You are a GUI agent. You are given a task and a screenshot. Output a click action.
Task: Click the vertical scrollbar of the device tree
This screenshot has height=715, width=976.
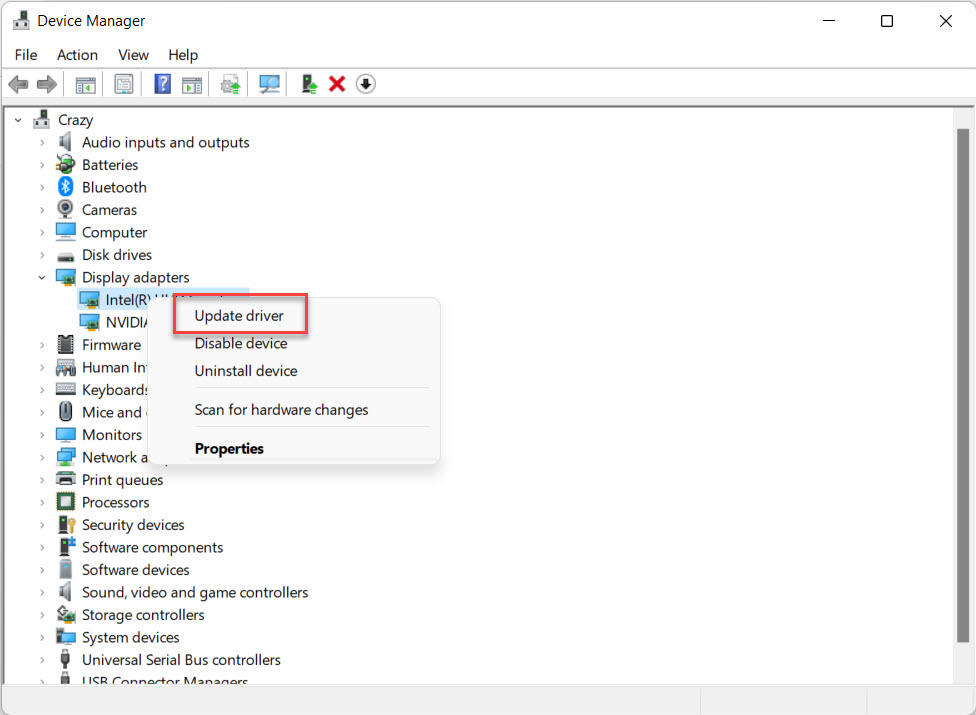pos(962,380)
